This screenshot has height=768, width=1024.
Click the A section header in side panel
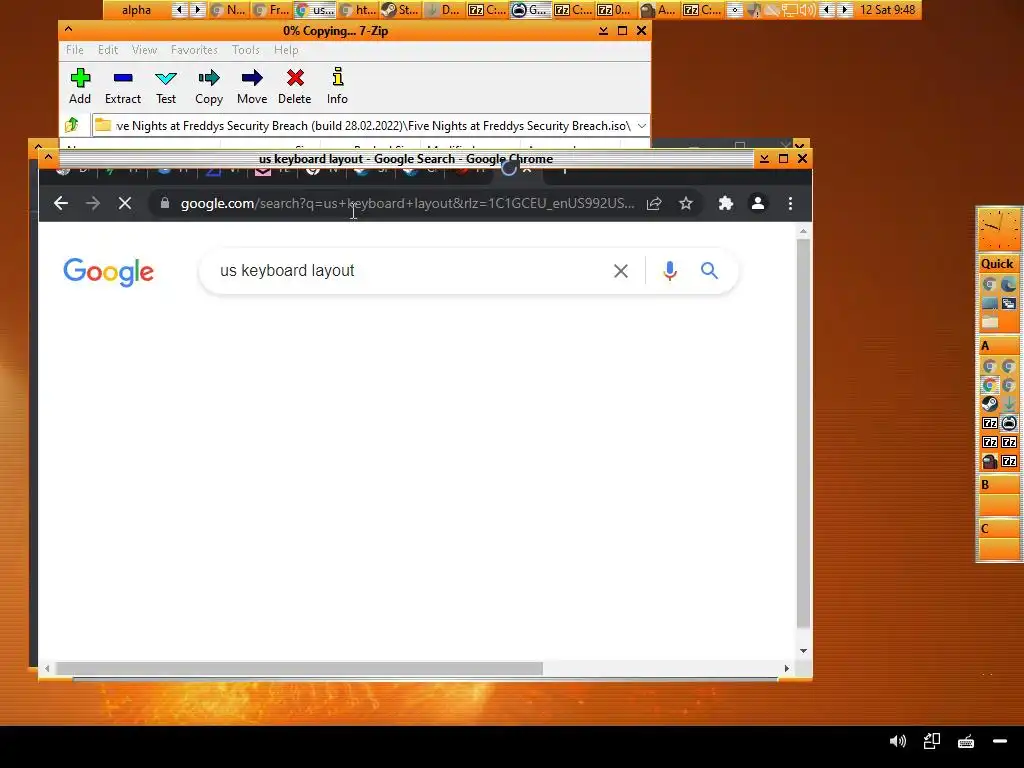coord(997,345)
